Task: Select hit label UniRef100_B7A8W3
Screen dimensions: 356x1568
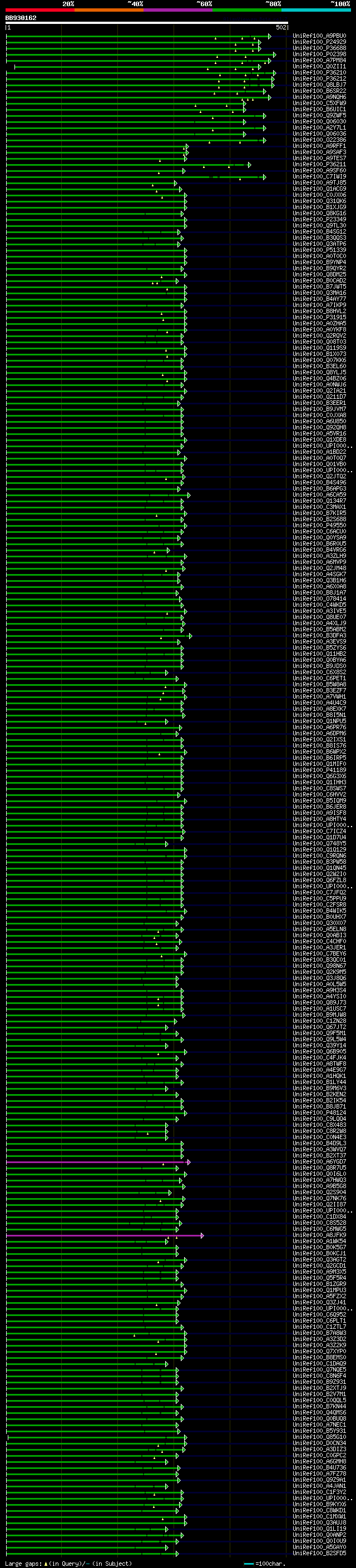Action: (x=319, y=1333)
